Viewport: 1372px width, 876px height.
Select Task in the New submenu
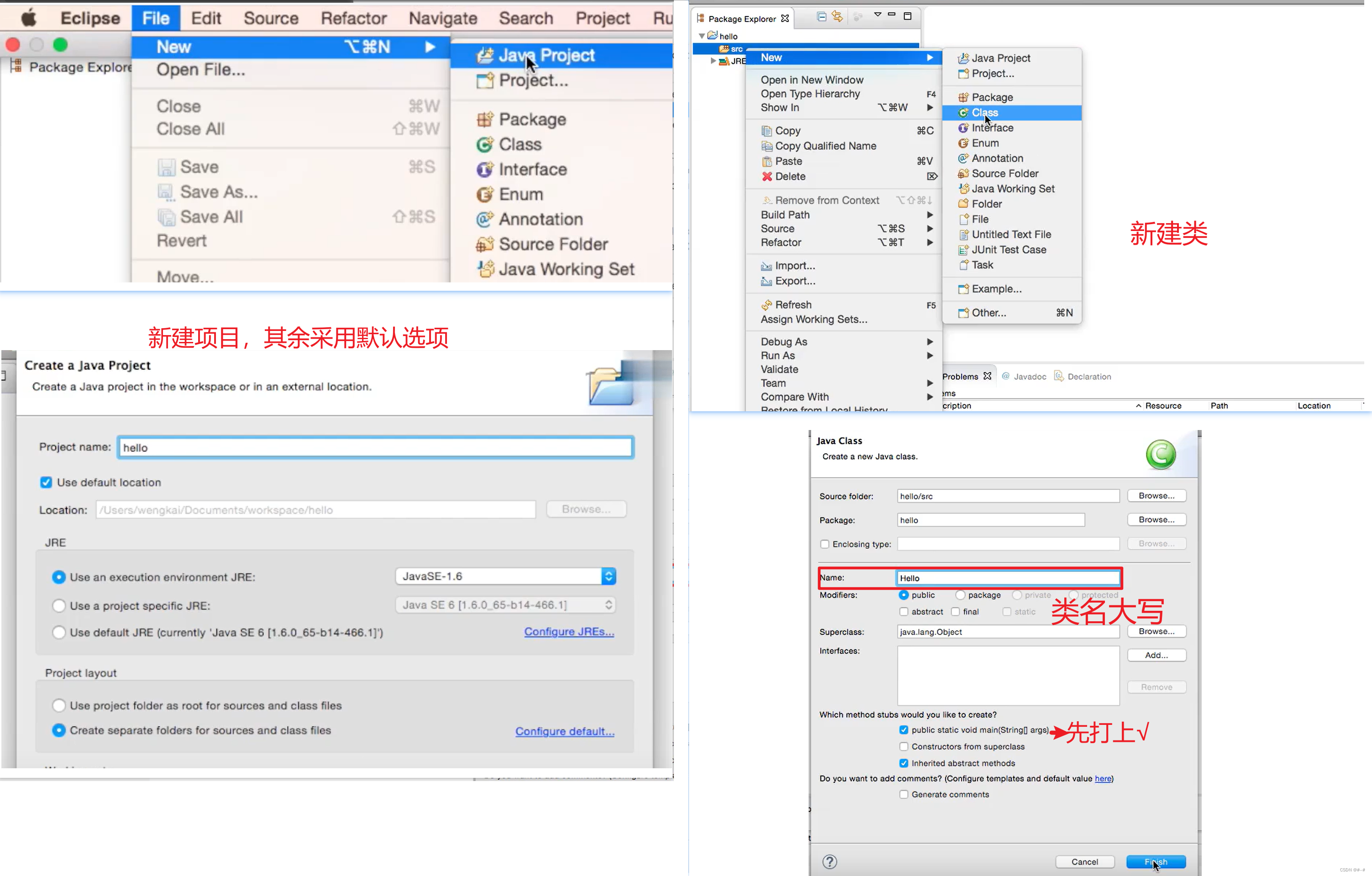tap(1011, 265)
